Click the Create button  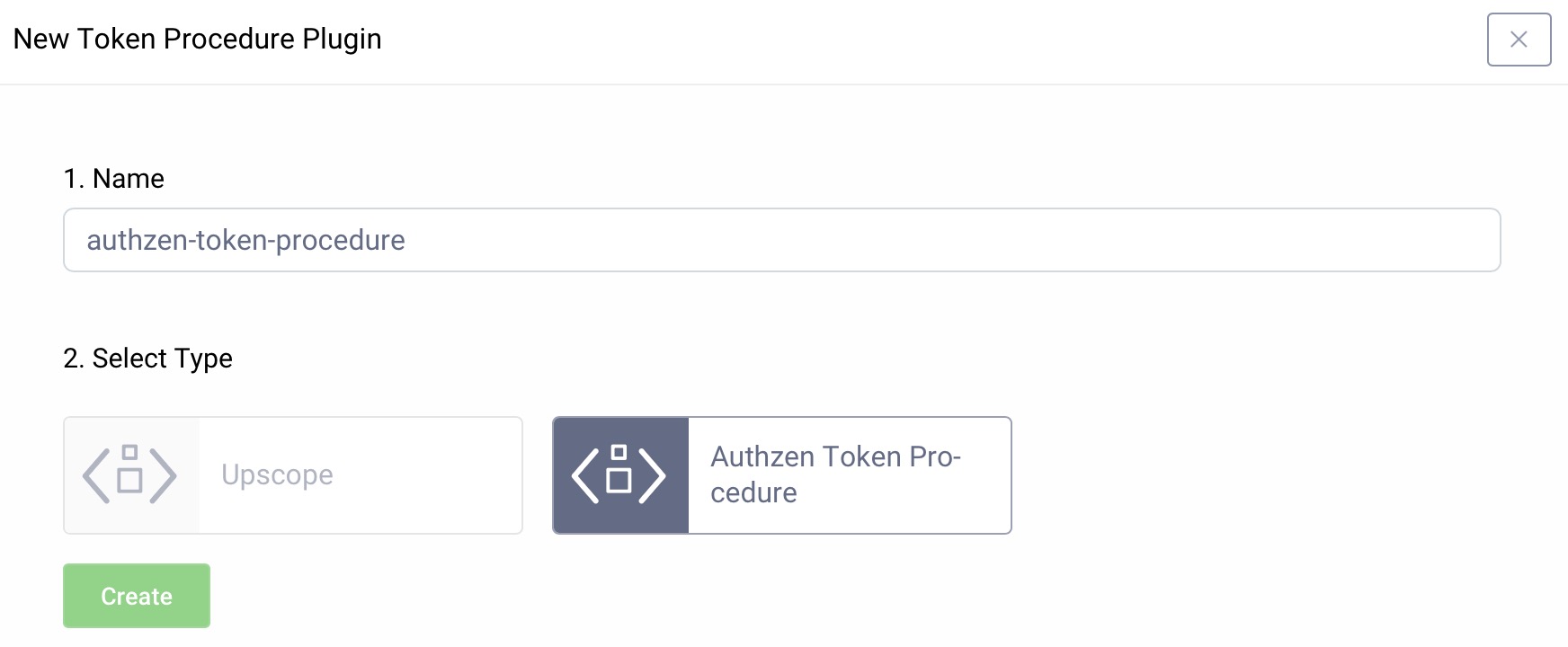click(137, 596)
